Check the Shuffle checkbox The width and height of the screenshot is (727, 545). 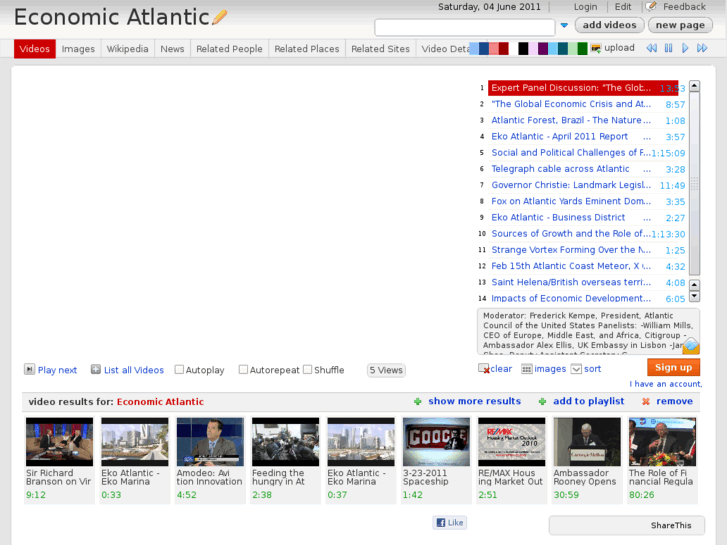(308, 370)
